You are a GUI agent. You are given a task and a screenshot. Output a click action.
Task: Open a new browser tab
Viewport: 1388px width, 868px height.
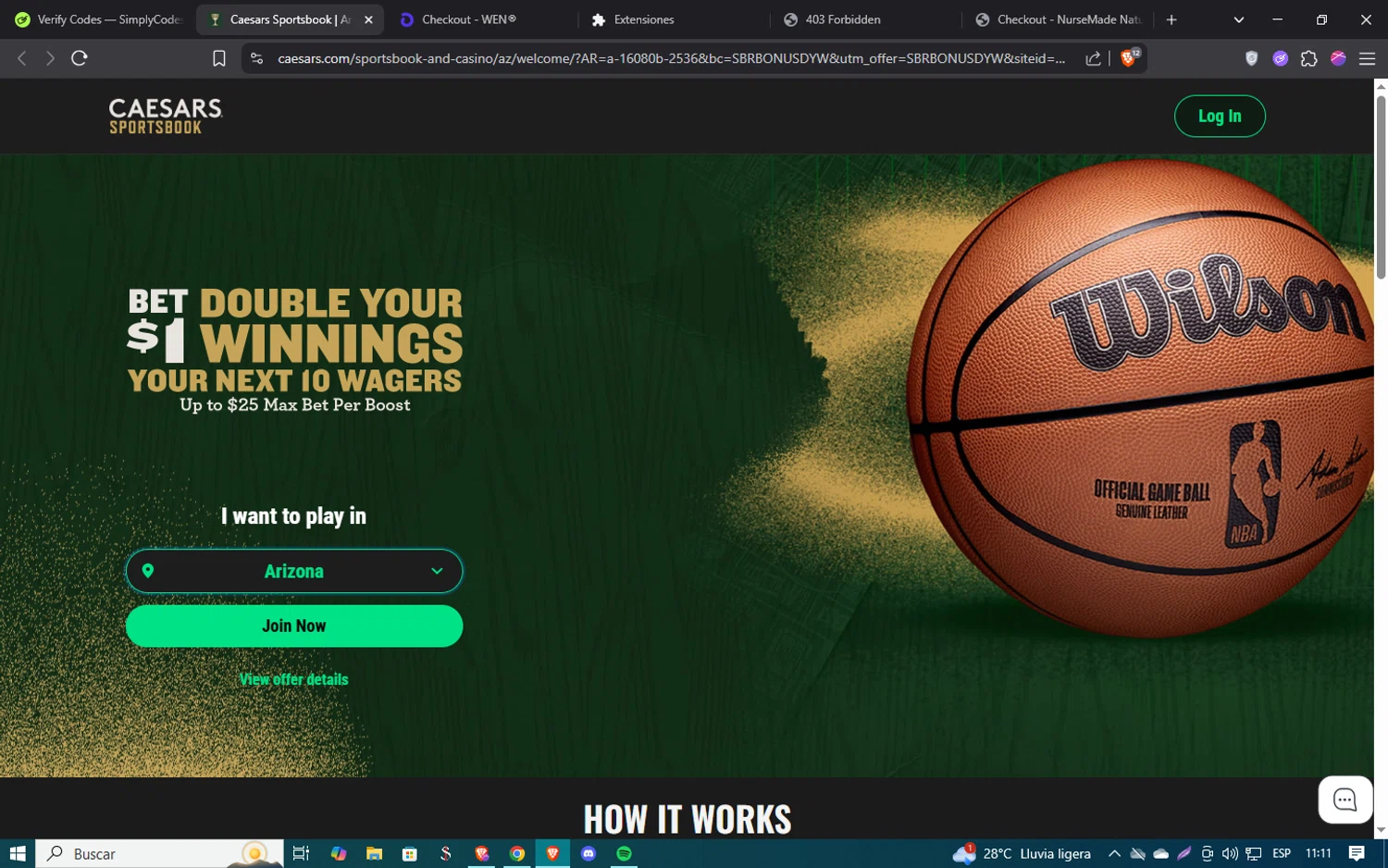click(1171, 19)
